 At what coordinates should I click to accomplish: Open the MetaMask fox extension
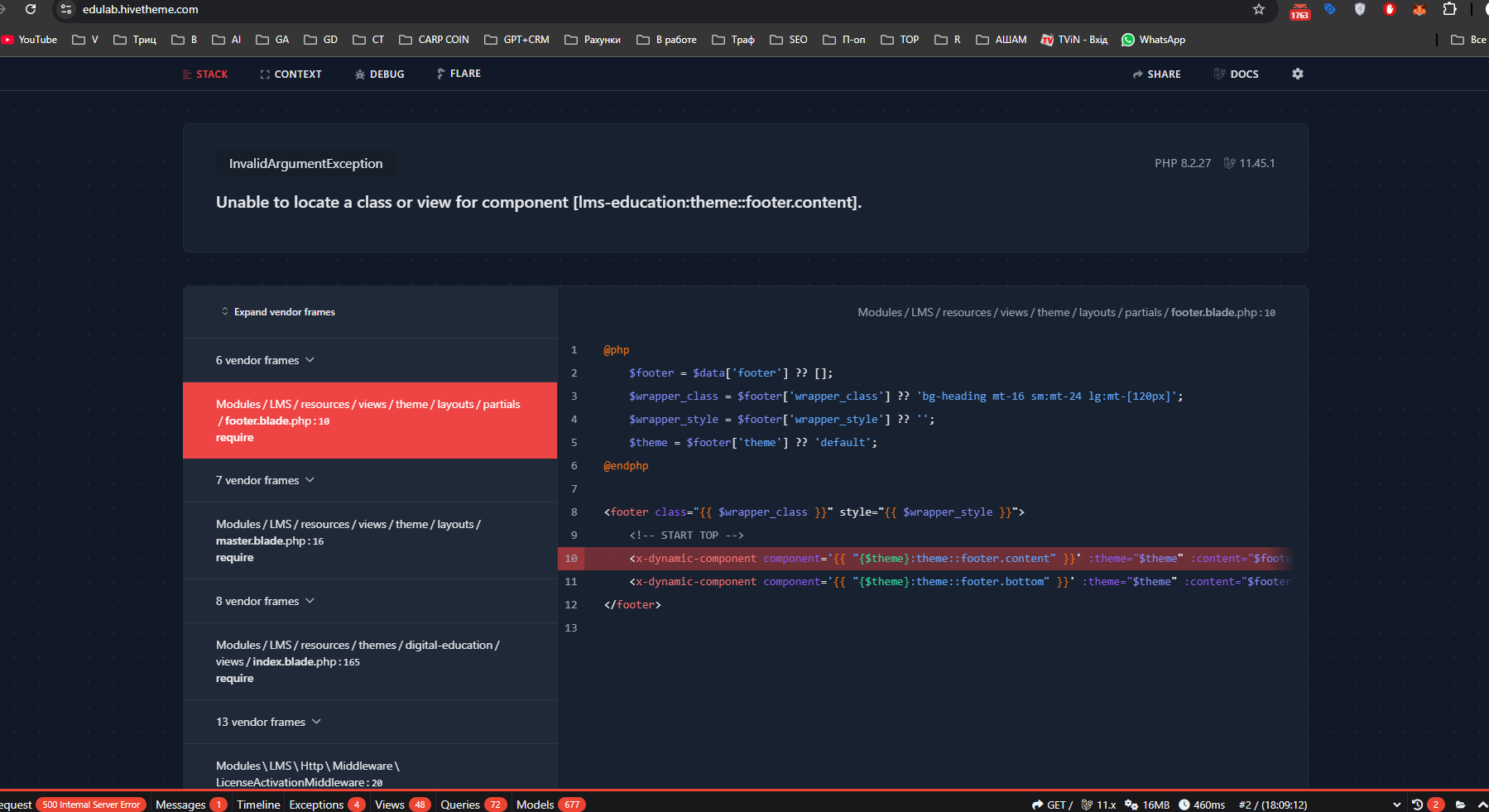click(1419, 9)
